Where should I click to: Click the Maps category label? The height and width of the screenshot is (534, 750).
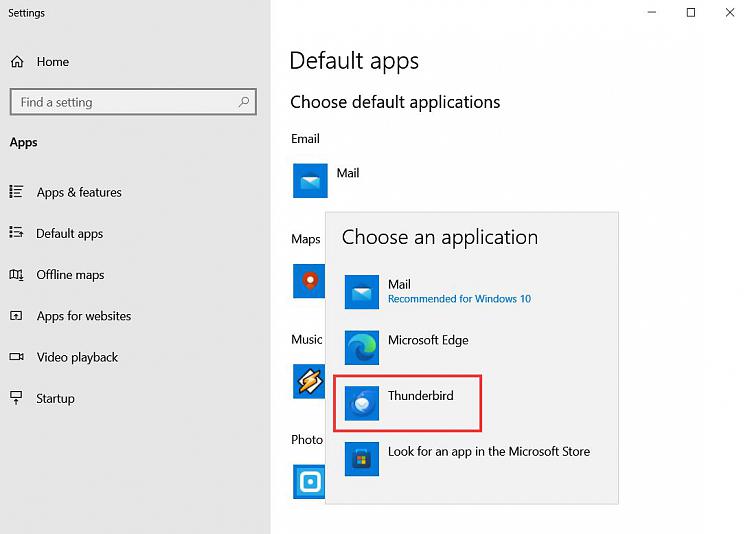coord(306,239)
